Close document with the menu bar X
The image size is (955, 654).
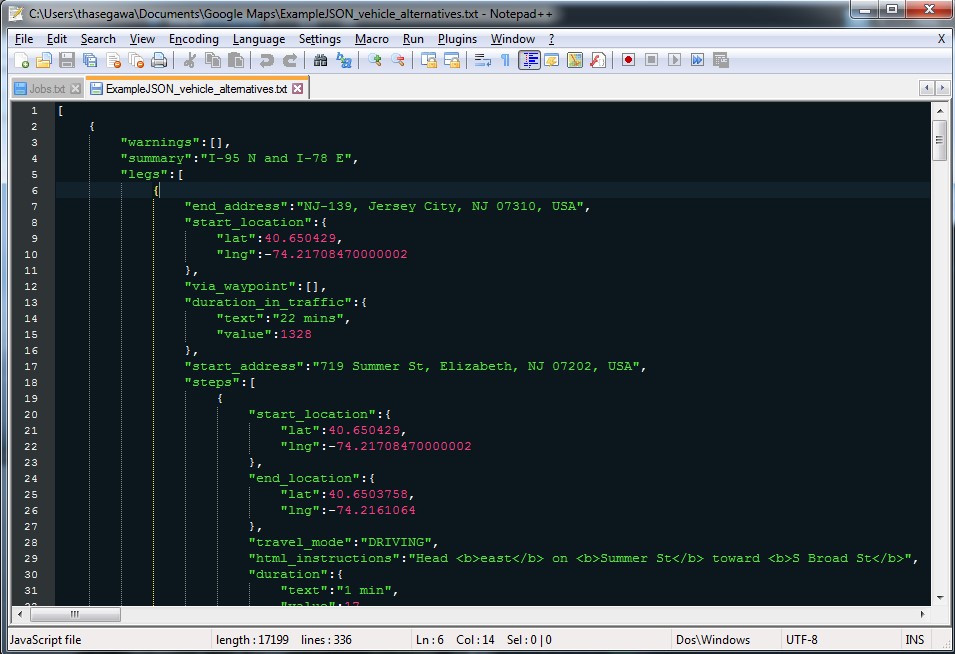click(941, 39)
